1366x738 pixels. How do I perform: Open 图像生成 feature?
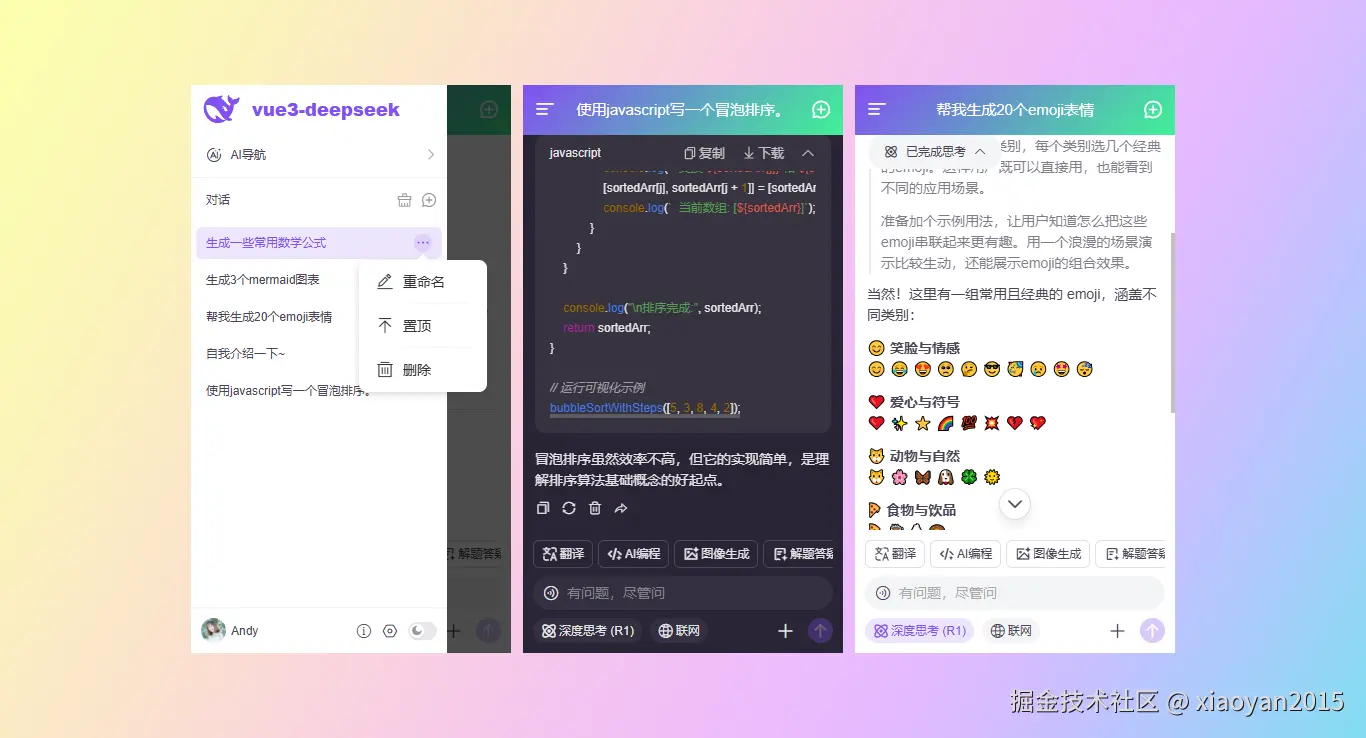[715, 553]
